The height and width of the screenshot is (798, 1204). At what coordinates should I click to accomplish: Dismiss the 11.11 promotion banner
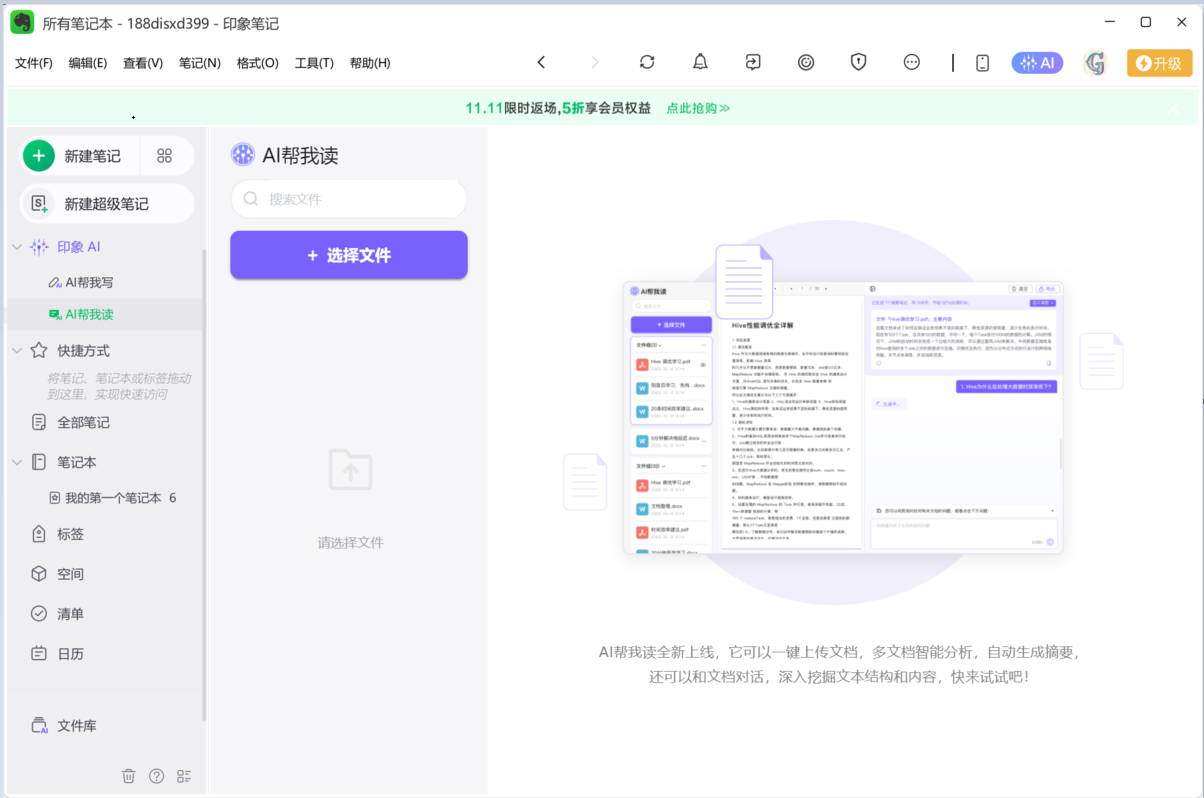(x=1176, y=108)
